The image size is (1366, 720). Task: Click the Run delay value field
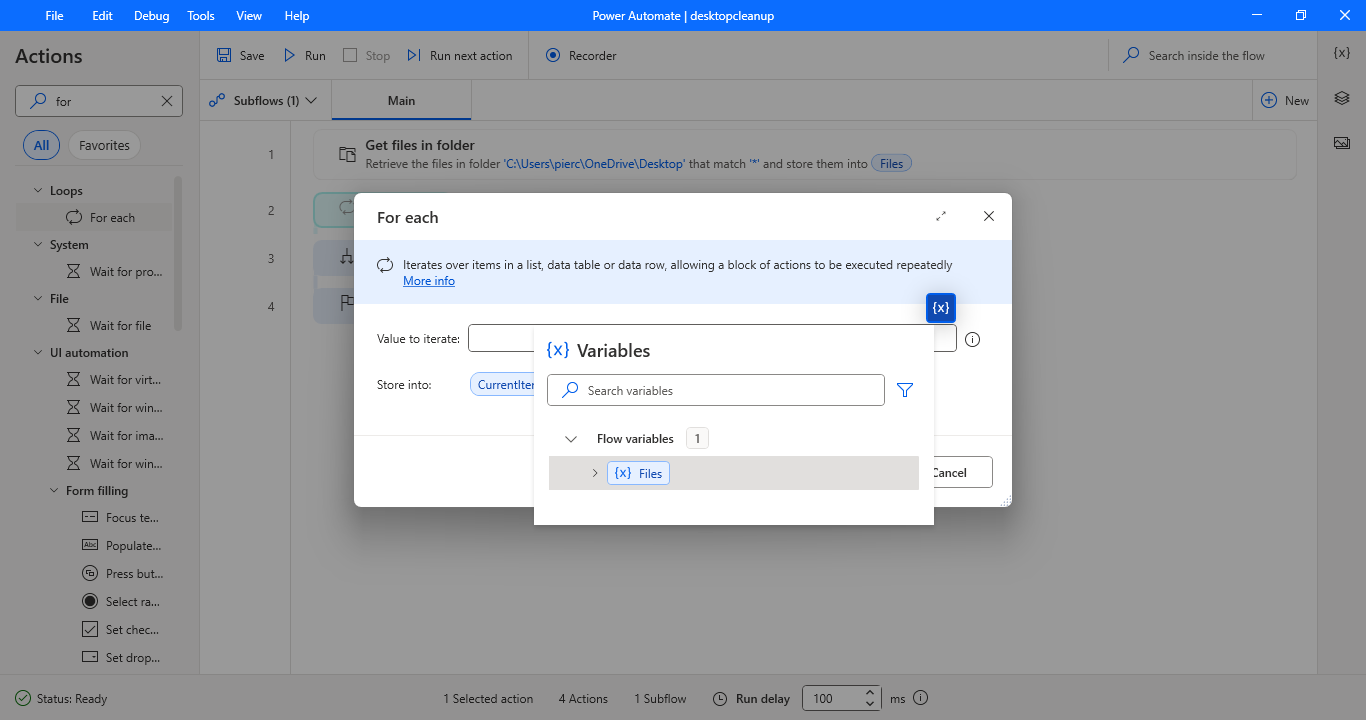pos(832,698)
